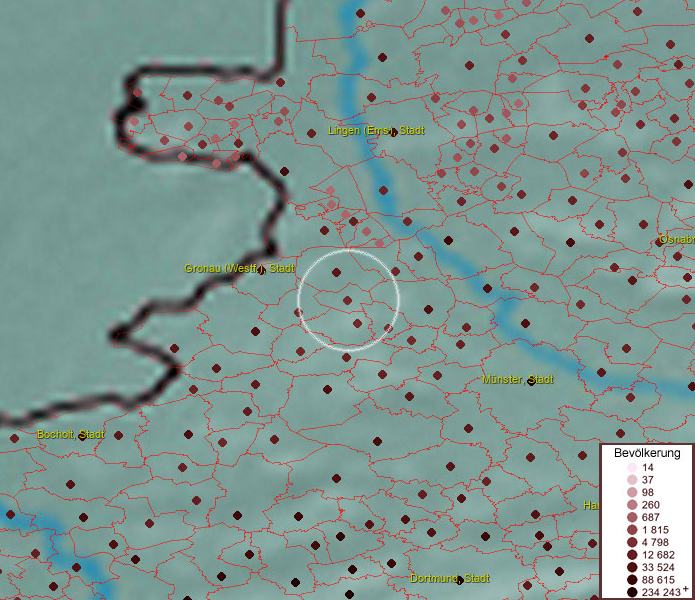Click the population dot in the Dortmund label

click(460, 581)
